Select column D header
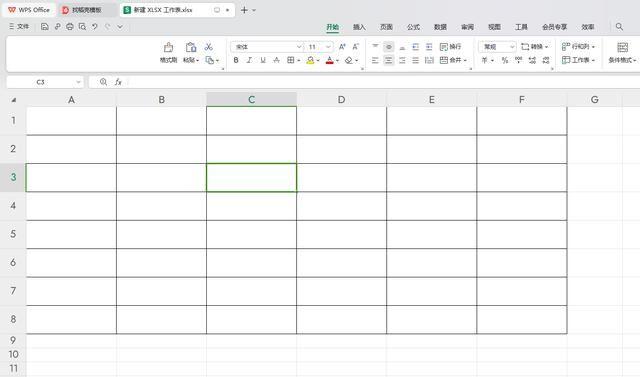The height and width of the screenshot is (377, 640). [x=342, y=100]
